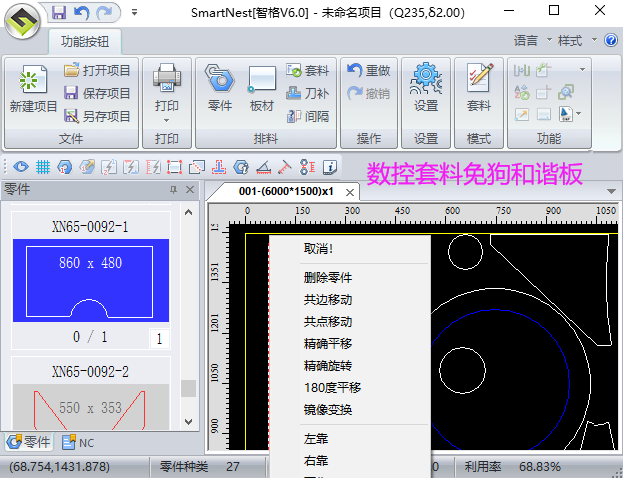Screen dimensions: 623x478
Task: Click the lightning icon with red top bar
Action: tap(131, 167)
